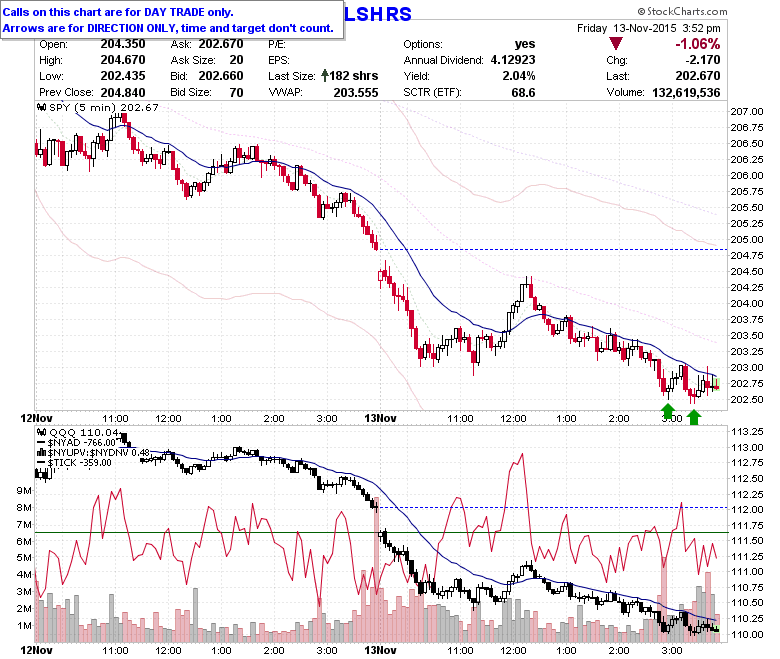780x659 pixels.
Task: Click the Low value 202.435
Action: click(x=123, y=76)
